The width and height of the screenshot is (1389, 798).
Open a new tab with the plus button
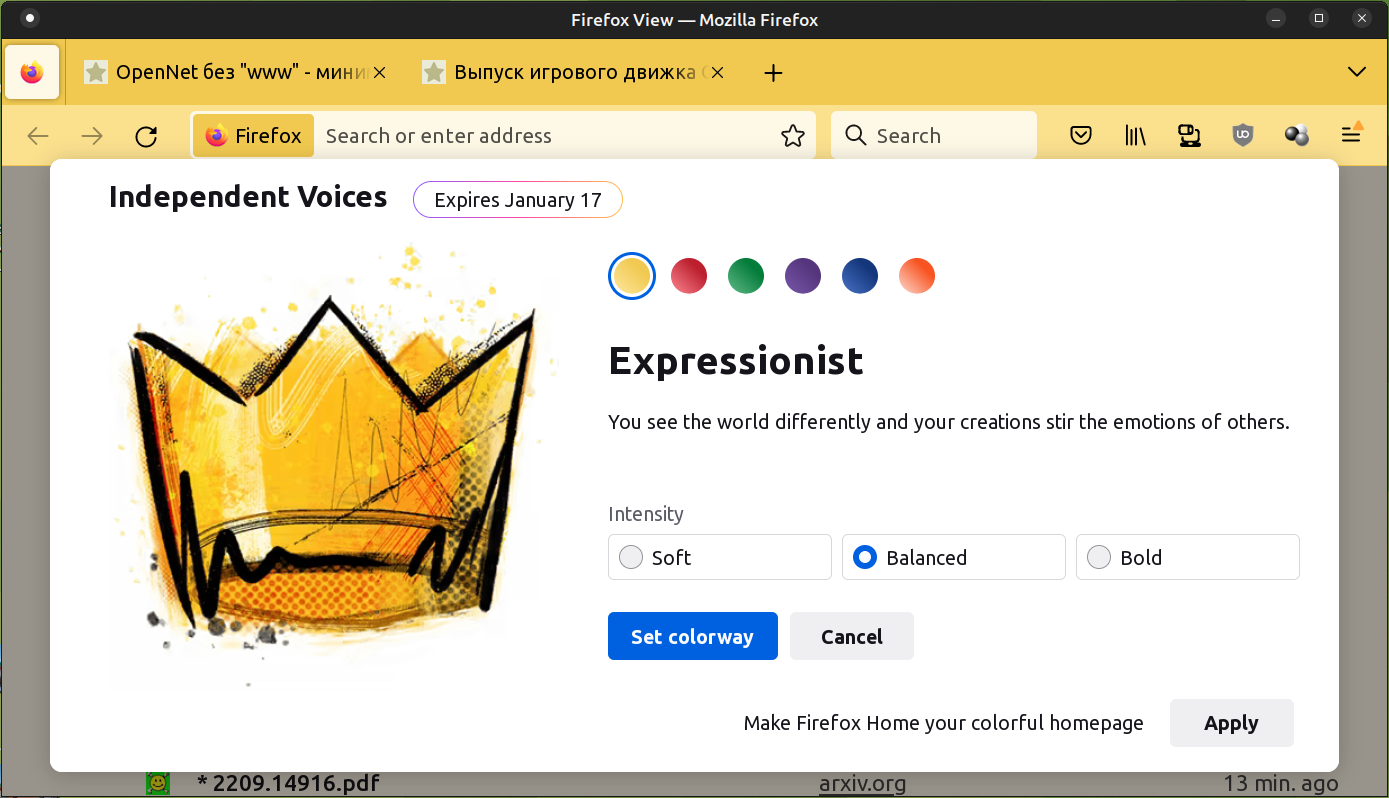coord(773,73)
